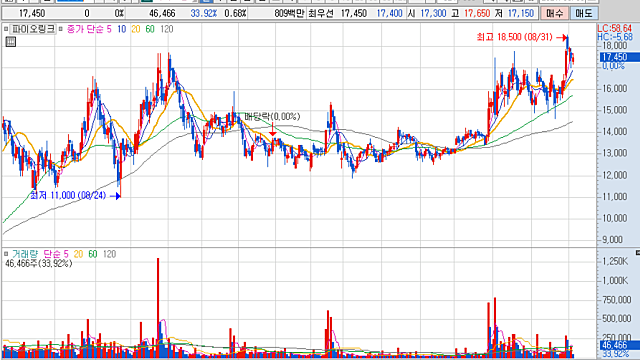This screenshot has width=640, height=360.
Task: Open the grid table icon under 파이오링크
Action: coord(11,41)
